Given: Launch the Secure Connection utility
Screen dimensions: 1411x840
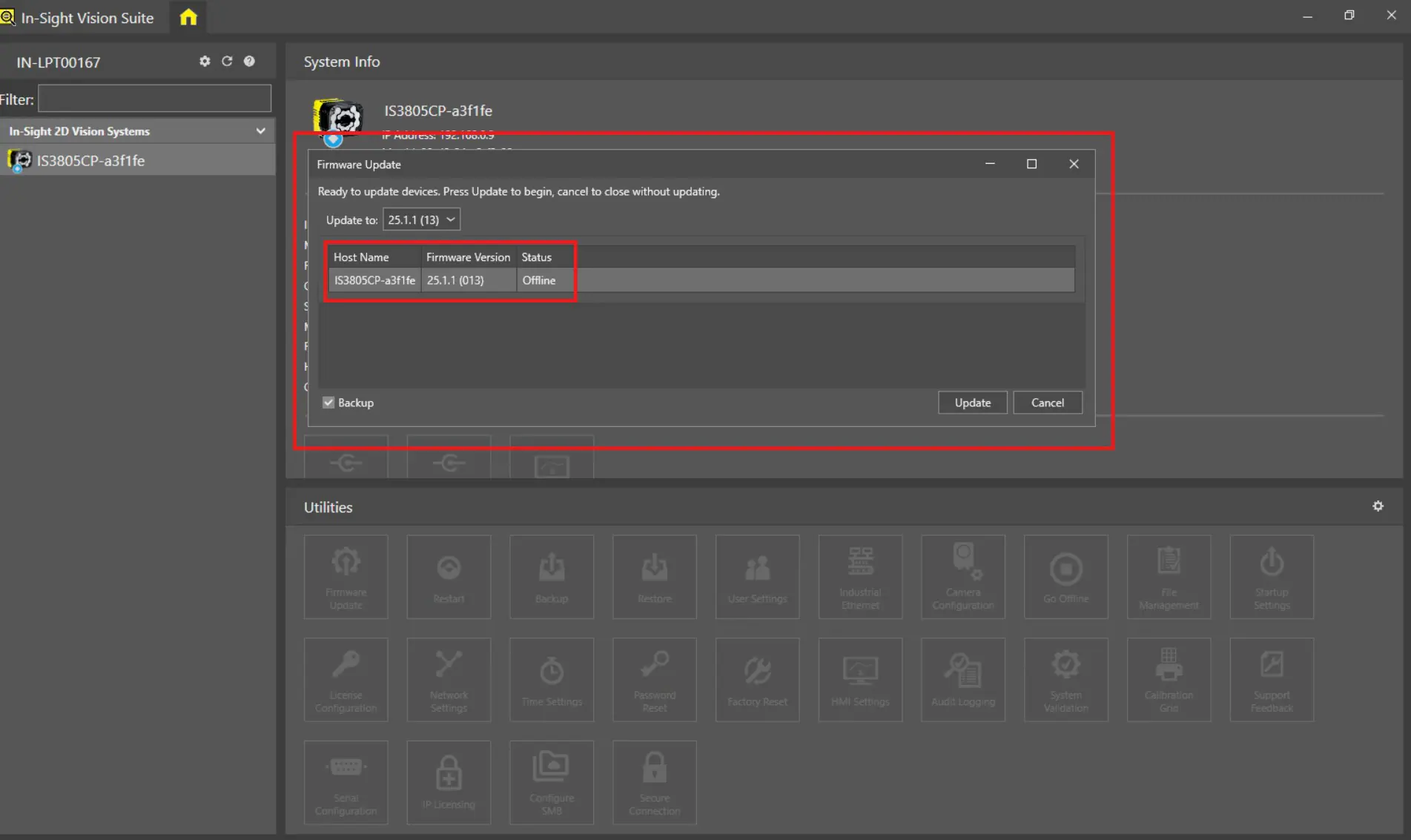Looking at the screenshot, I should pos(655,782).
